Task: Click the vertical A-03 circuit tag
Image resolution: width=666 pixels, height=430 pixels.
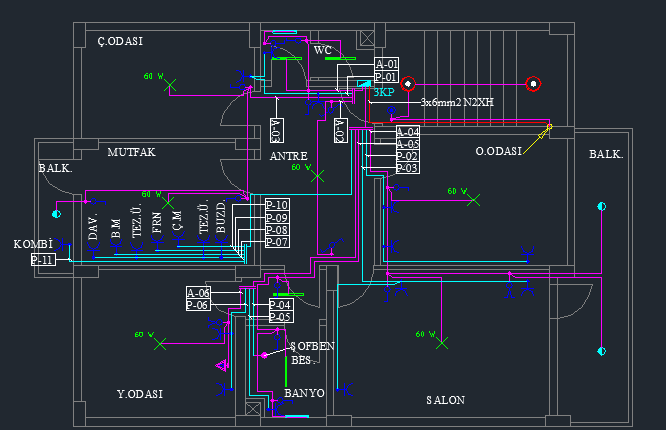Action: tap(277, 131)
